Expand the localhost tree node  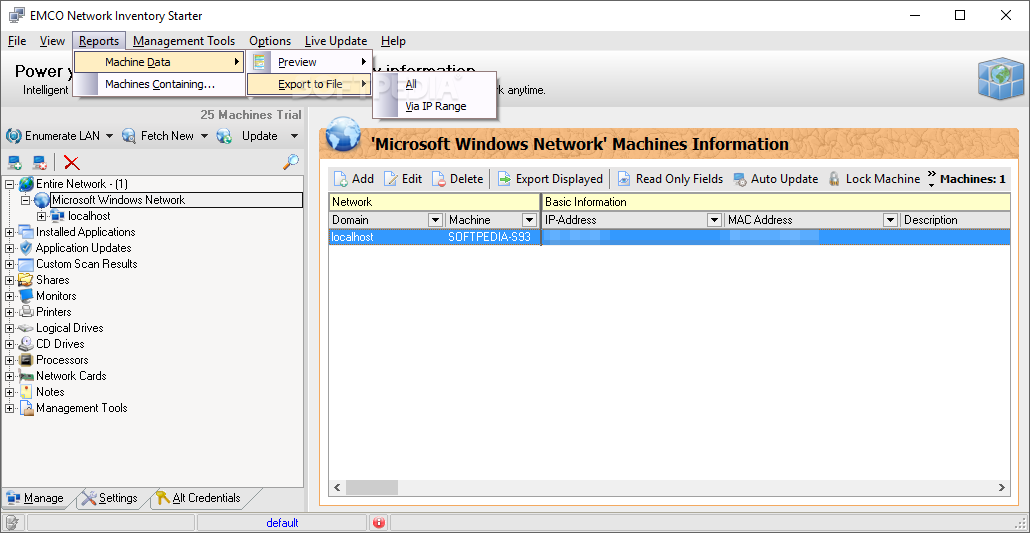(41, 216)
